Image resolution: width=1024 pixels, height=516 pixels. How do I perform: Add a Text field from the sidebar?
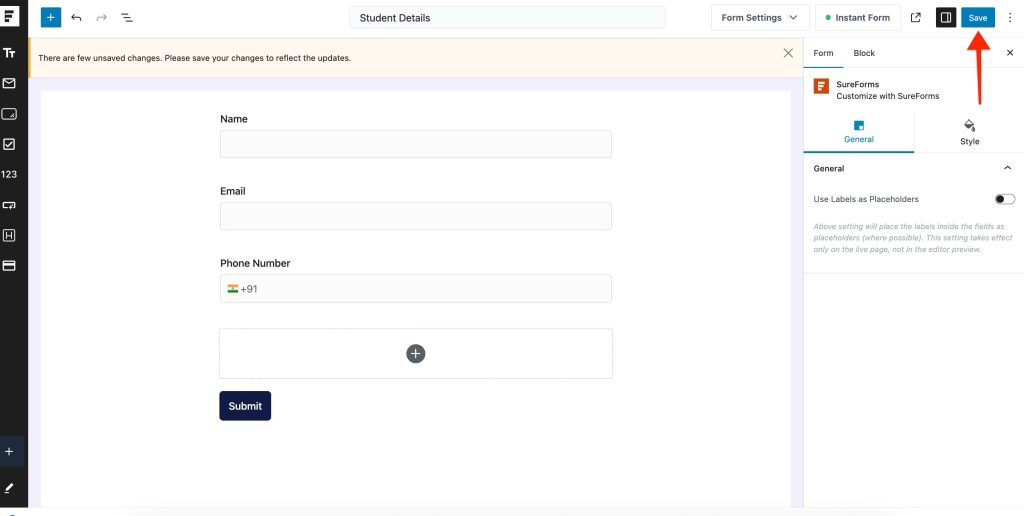(x=9, y=53)
